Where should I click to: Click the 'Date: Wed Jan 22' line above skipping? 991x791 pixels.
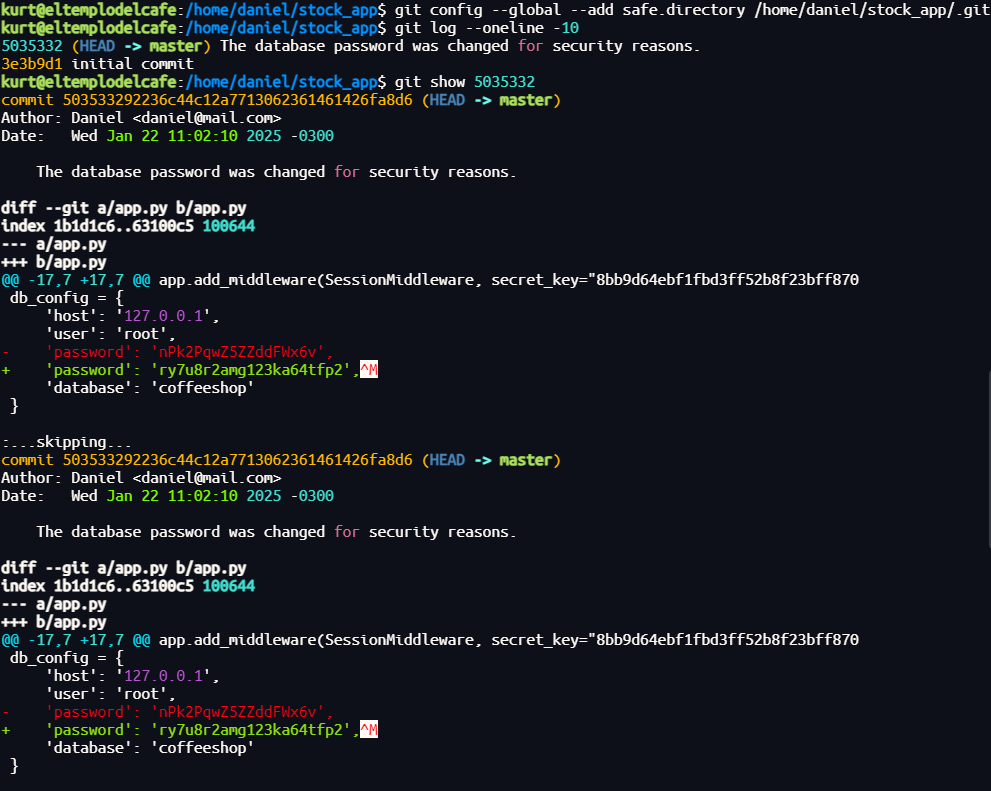167,136
